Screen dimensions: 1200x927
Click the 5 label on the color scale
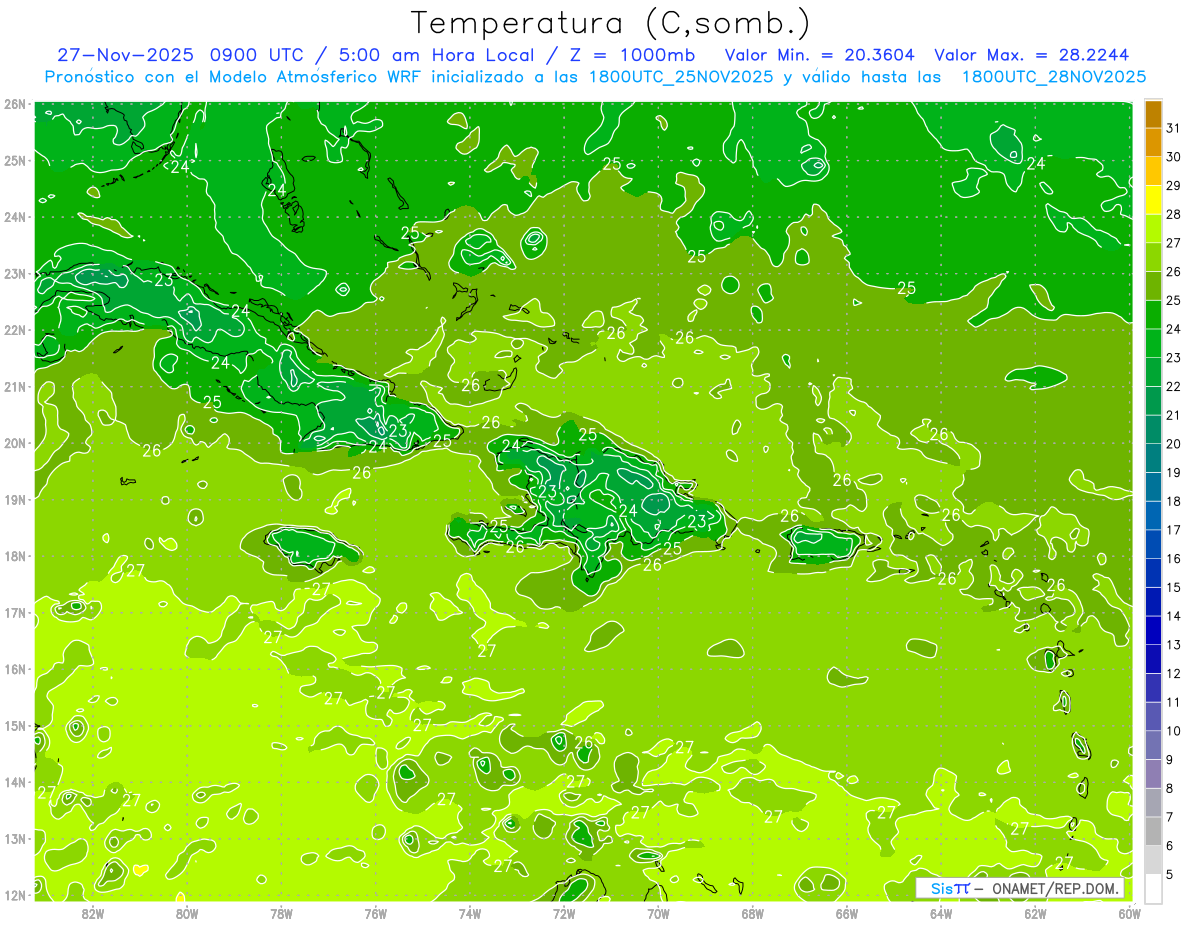1170,875
